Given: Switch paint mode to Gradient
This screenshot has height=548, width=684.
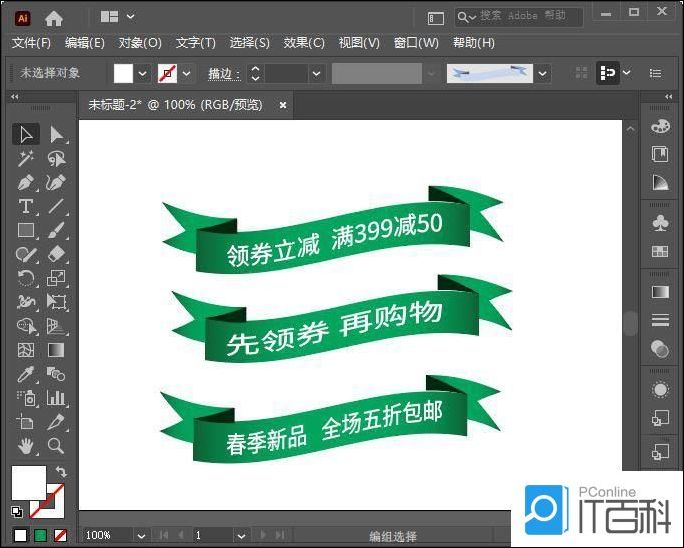Looking at the screenshot, I should pos(41,536).
